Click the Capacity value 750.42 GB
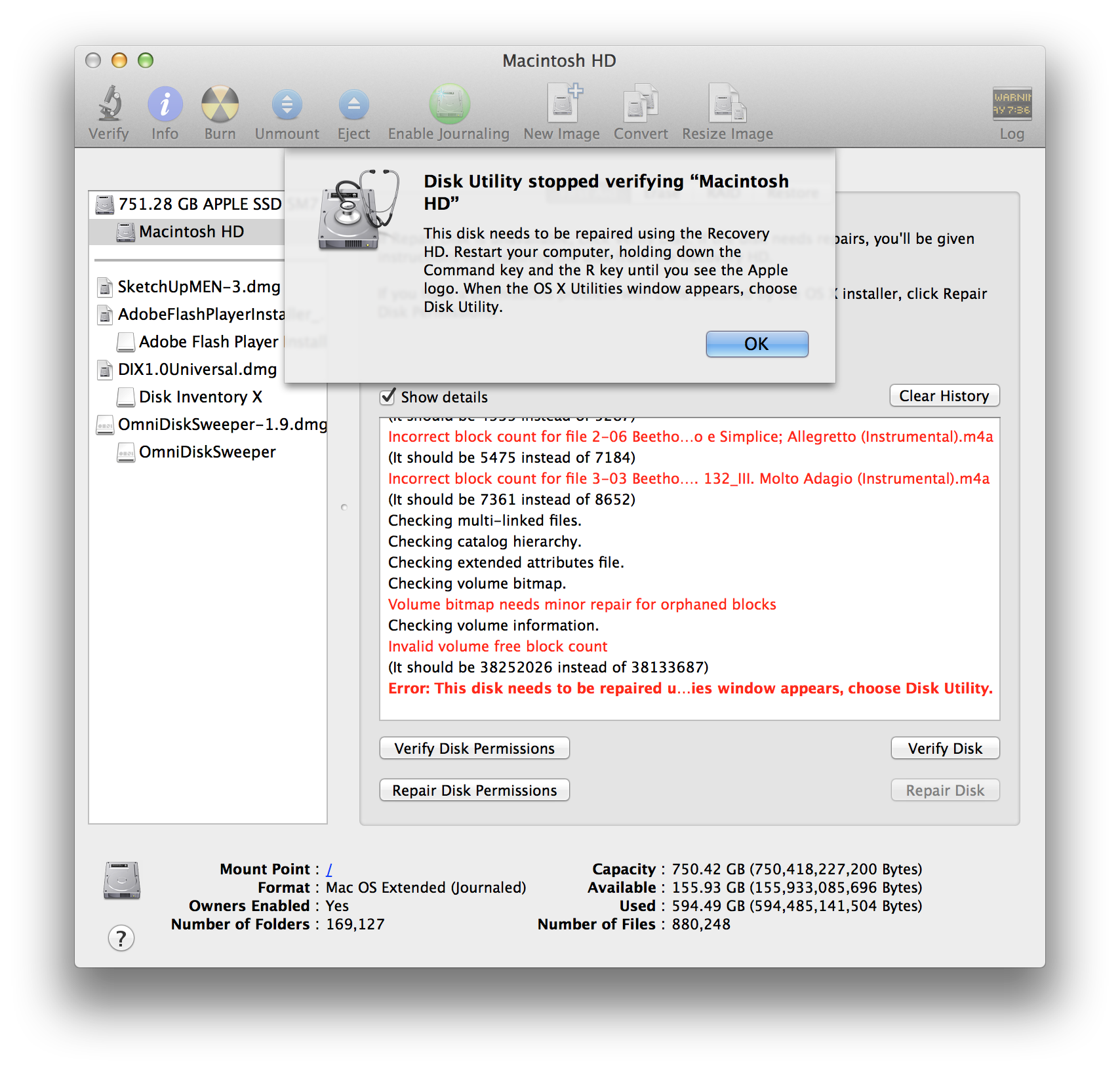The height and width of the screenshot is (1071, 1120). click(x=797, y=869)
